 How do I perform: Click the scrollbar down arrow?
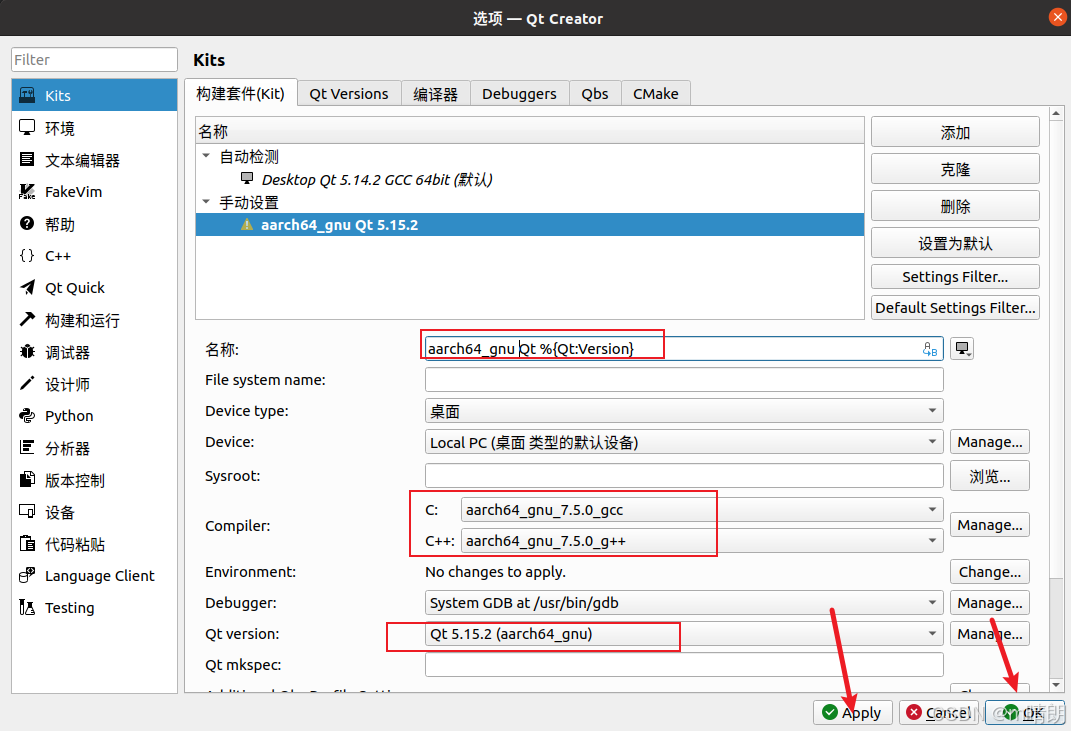click(x=1056, y=685)
